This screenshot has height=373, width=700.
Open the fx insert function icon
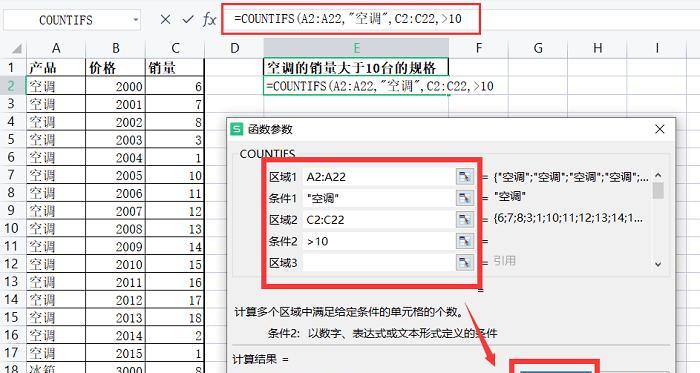point(209,19)
